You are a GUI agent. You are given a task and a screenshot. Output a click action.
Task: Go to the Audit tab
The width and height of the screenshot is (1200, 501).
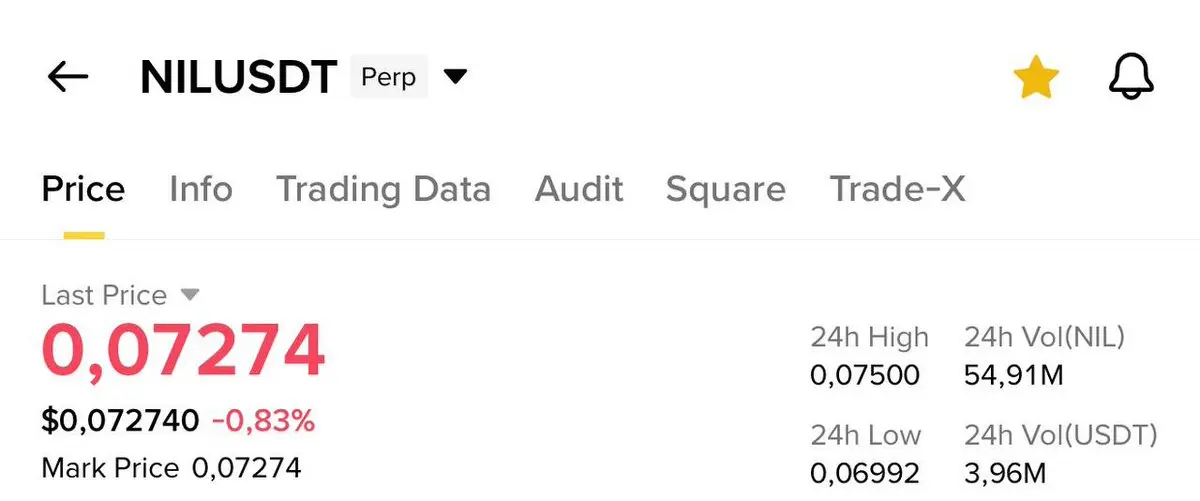point(579,189)
